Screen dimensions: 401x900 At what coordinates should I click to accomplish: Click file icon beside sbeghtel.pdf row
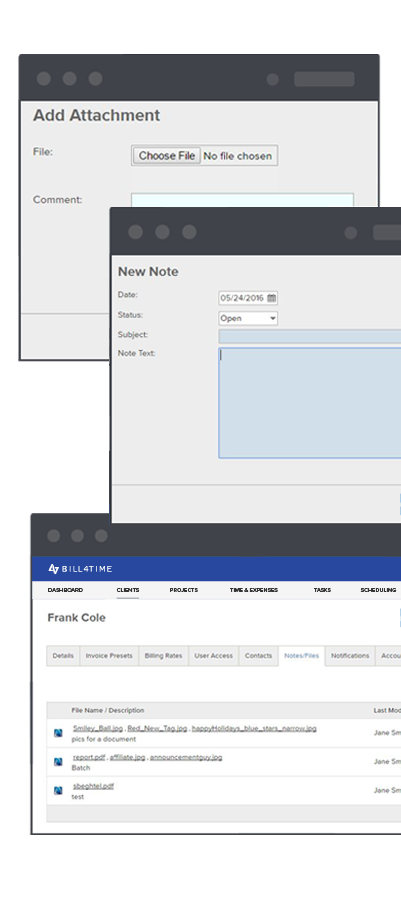coord(58,790)
